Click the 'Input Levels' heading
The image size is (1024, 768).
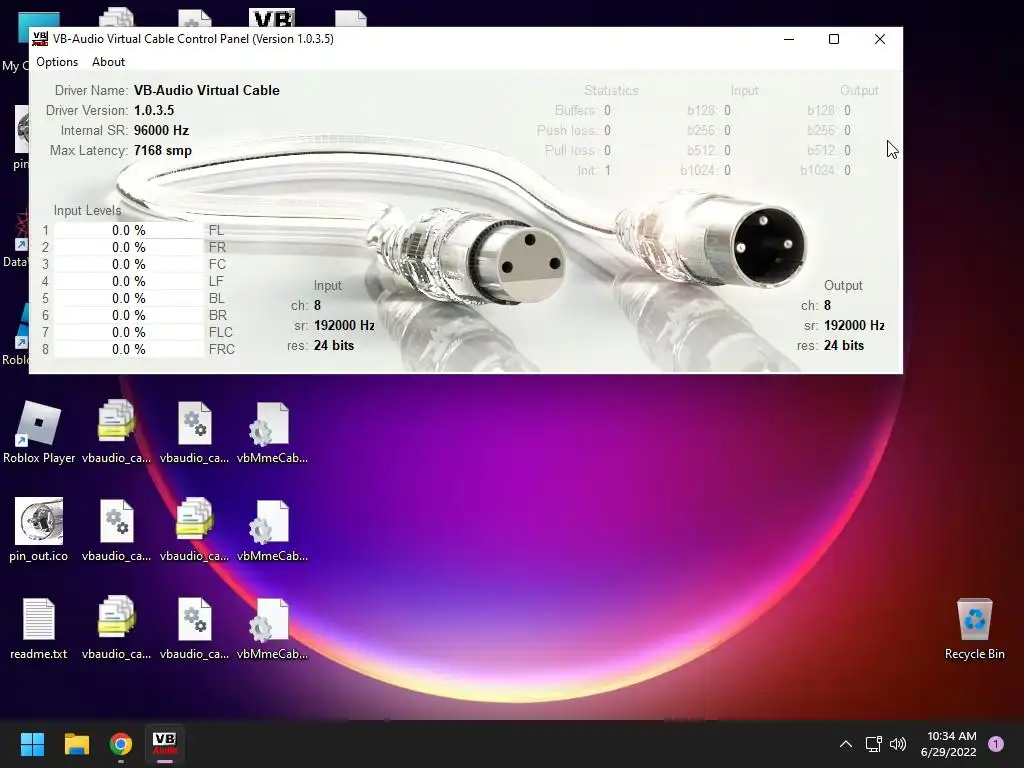pos(88,210)
